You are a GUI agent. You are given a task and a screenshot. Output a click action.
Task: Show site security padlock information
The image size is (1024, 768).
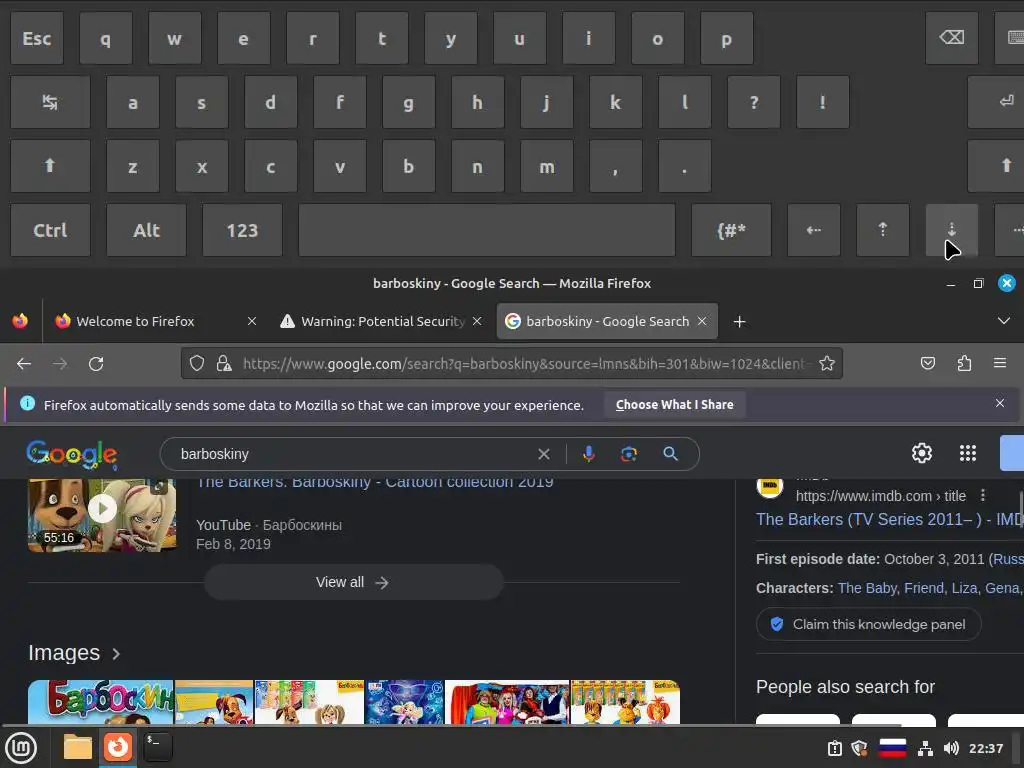click(x=224, y=363)
